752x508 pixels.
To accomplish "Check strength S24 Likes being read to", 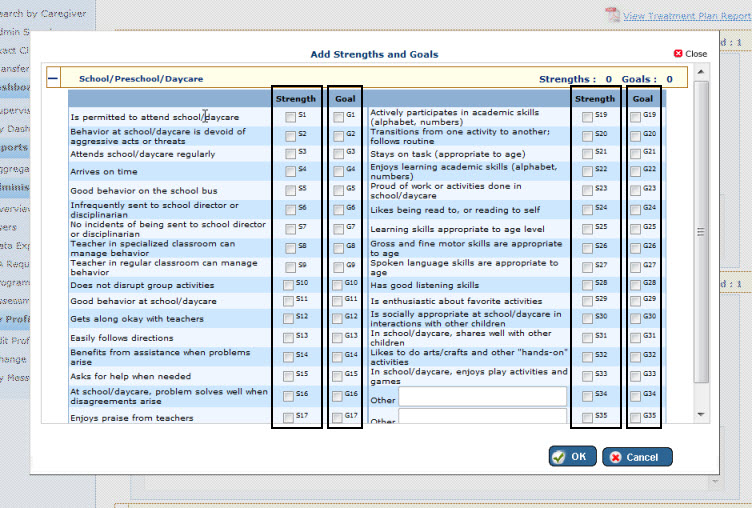I will [588, 210].
